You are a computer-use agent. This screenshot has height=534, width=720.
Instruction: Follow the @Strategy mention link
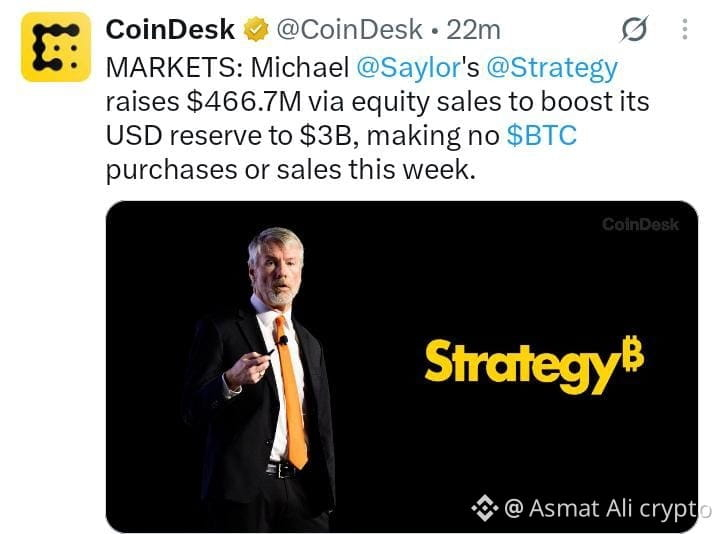click(552, 67)
